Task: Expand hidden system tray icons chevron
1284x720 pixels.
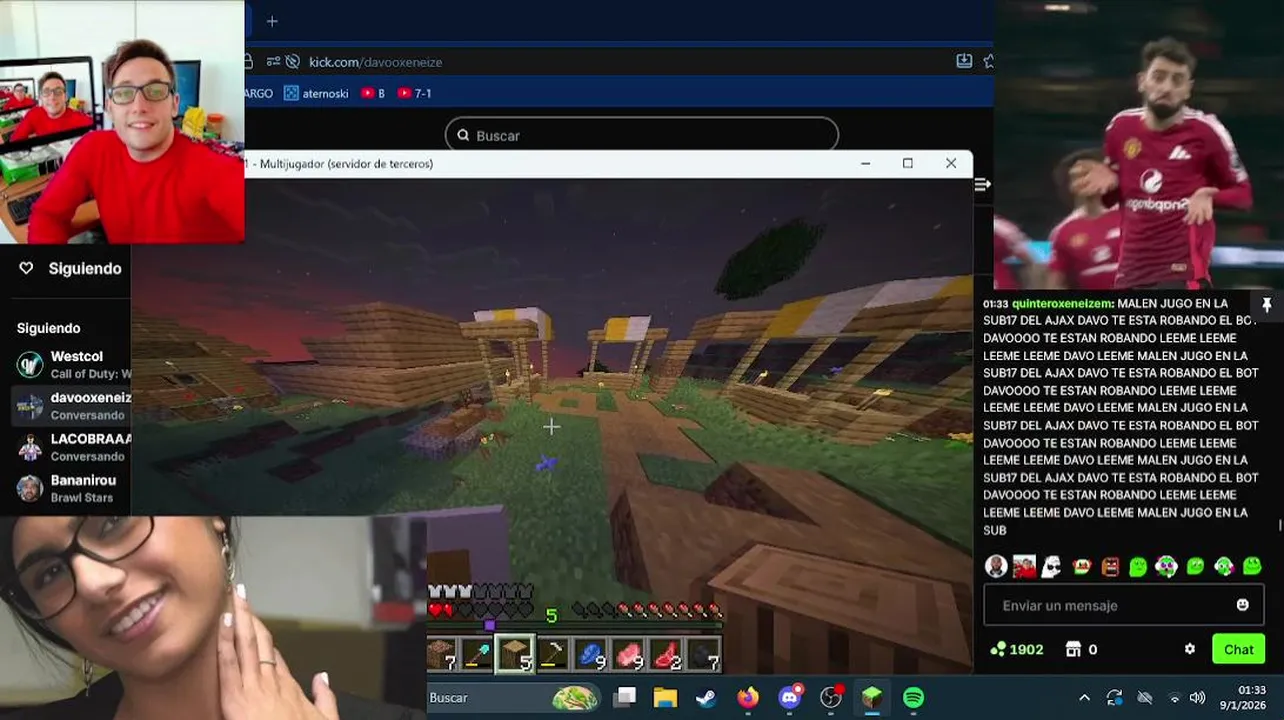Action: click(1084, 697)
